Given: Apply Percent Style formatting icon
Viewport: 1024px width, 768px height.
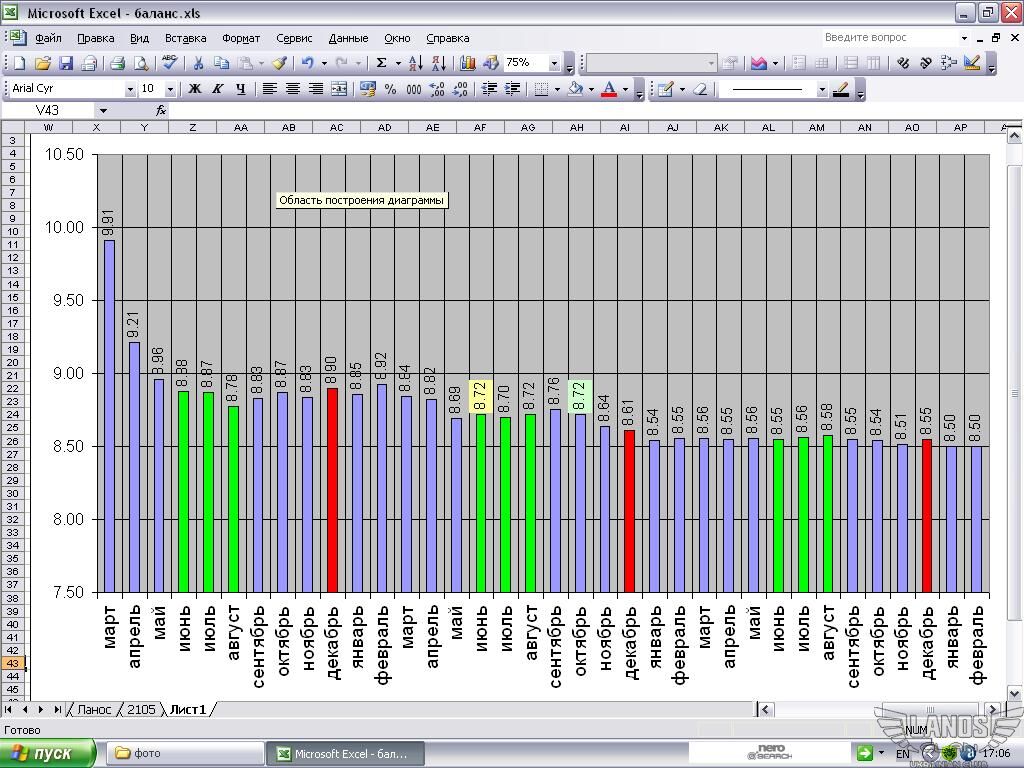Looking at the screenshot, I should [x=390, y=89].
